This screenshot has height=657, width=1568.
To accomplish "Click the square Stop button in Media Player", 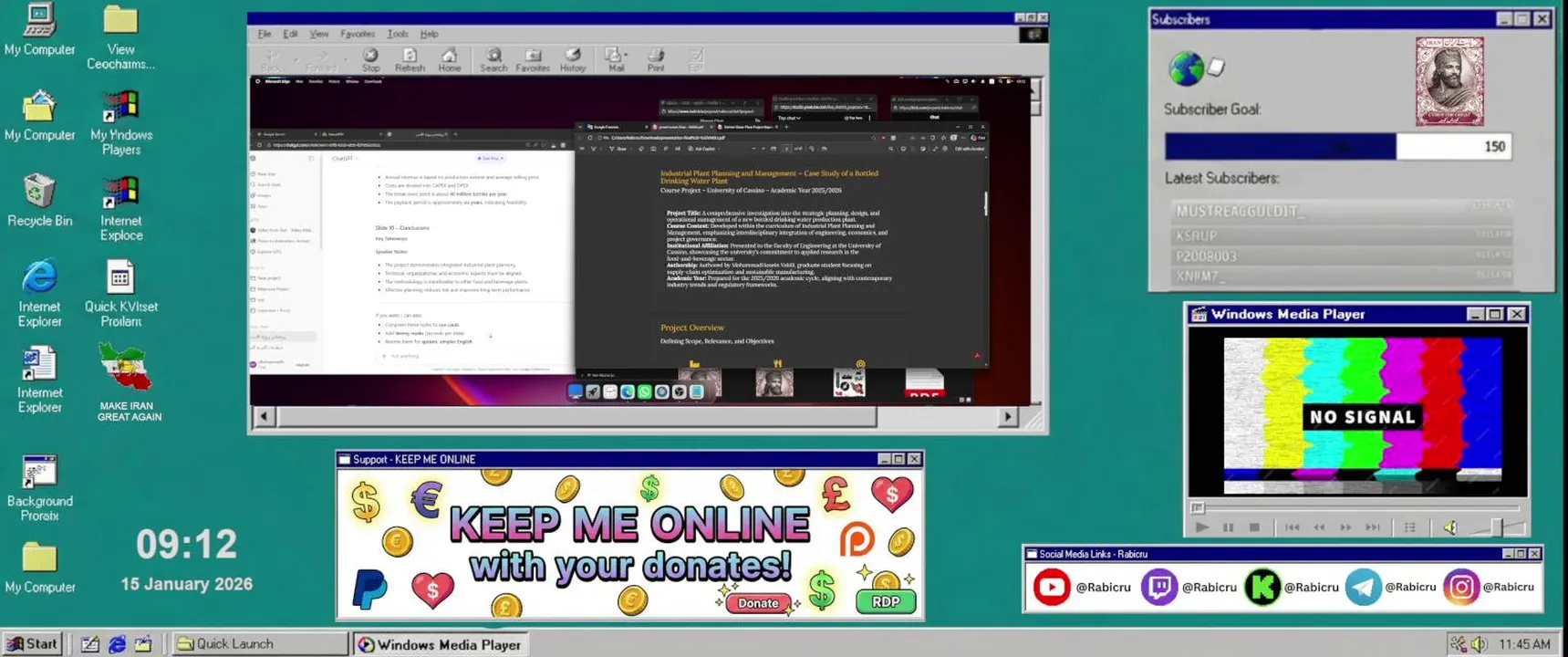I will click(x=1255, y=527).
